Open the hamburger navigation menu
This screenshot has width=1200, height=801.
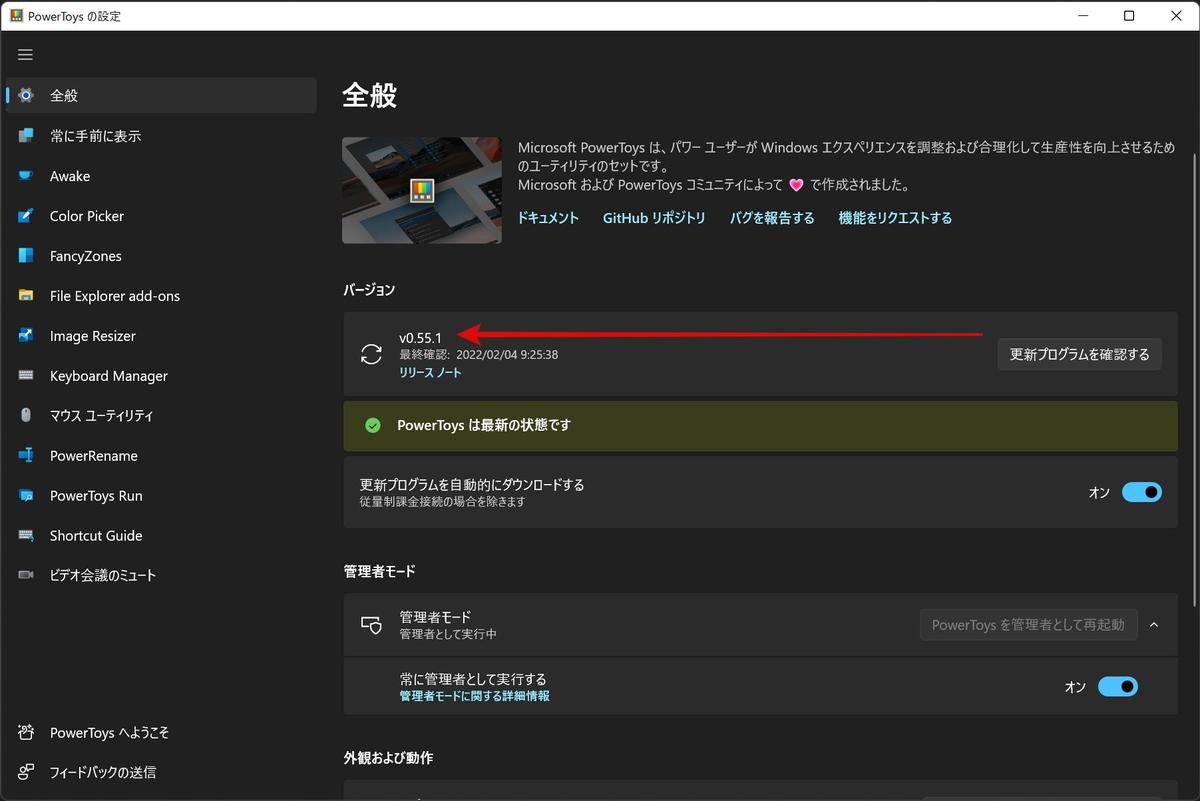(25, 55)
